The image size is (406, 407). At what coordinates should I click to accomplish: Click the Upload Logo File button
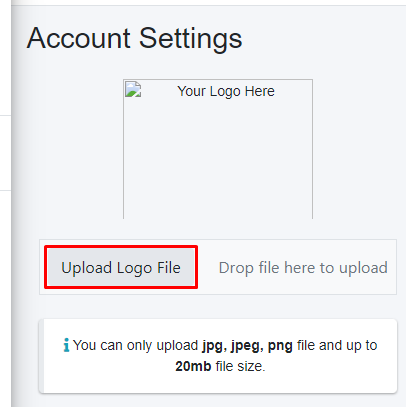point(121,267)
